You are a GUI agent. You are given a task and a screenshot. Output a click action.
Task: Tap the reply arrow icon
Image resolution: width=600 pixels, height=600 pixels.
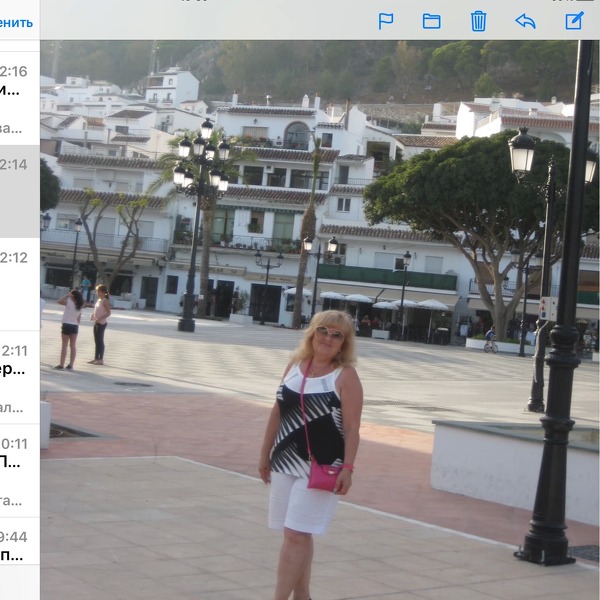tap(525, 21)
